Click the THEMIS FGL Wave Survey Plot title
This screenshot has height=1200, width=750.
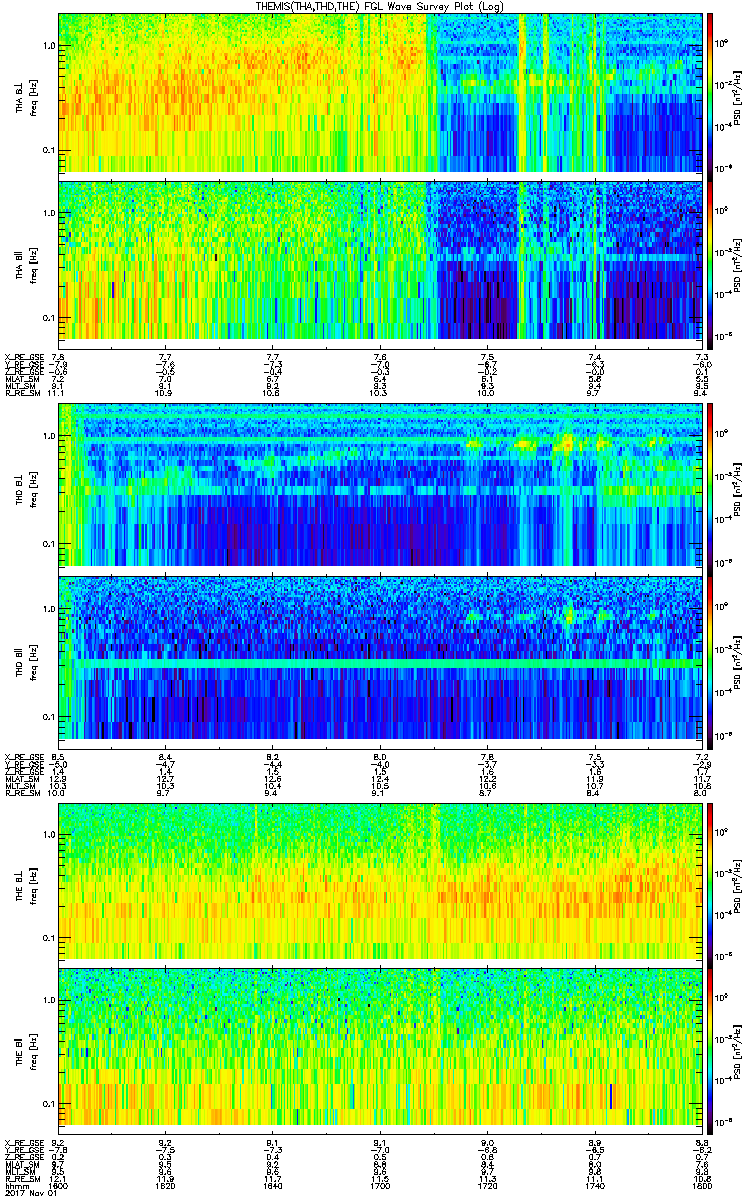click(381, 6)
